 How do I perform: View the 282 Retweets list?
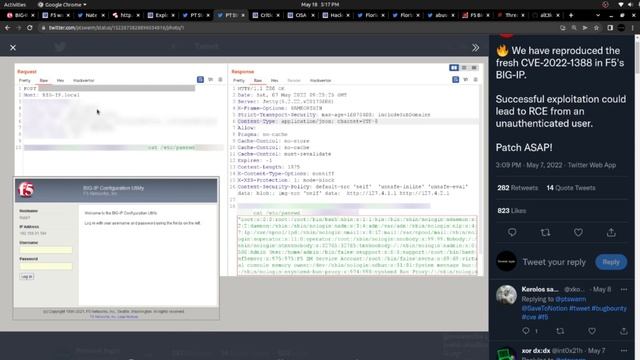tap(517, 188)
